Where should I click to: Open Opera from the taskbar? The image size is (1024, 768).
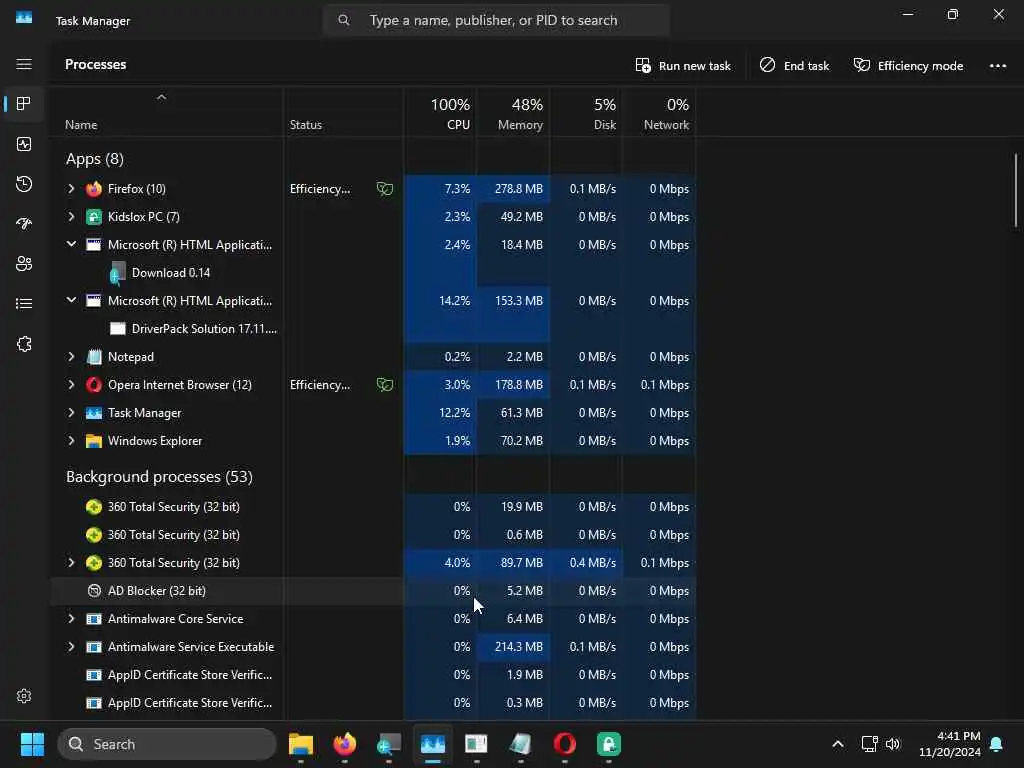point(565,744)
